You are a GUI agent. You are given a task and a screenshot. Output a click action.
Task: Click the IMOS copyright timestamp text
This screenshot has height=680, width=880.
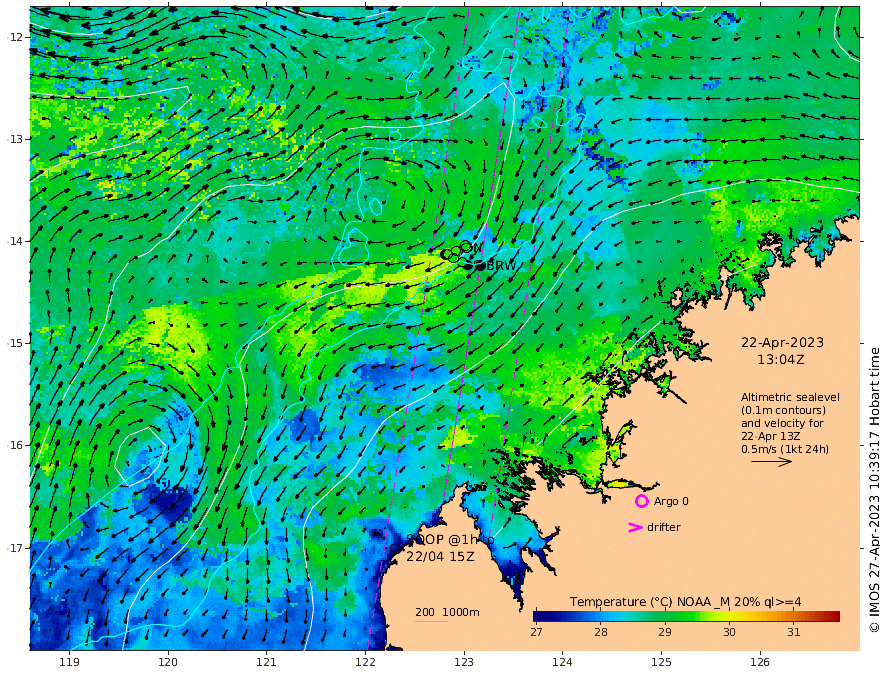tap(874, 490)
